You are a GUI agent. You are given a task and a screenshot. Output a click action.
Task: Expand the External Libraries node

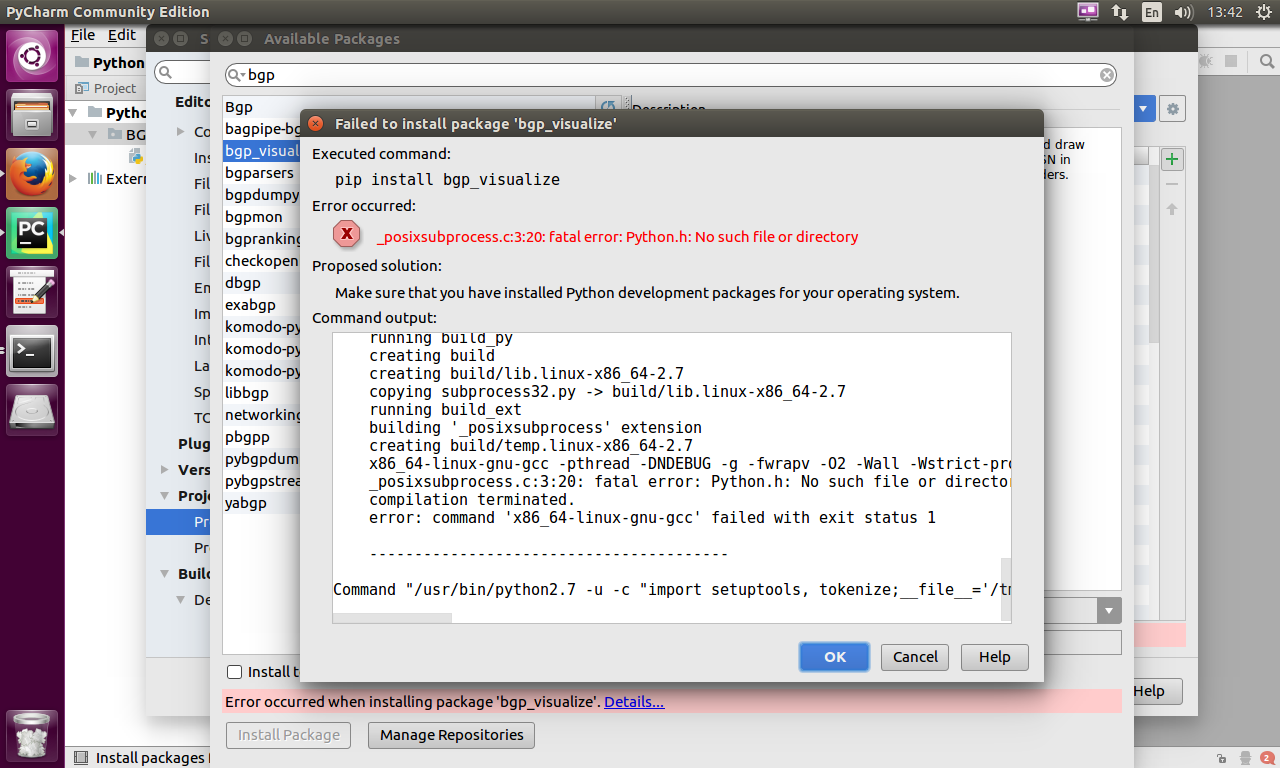[x=75, y=178]
